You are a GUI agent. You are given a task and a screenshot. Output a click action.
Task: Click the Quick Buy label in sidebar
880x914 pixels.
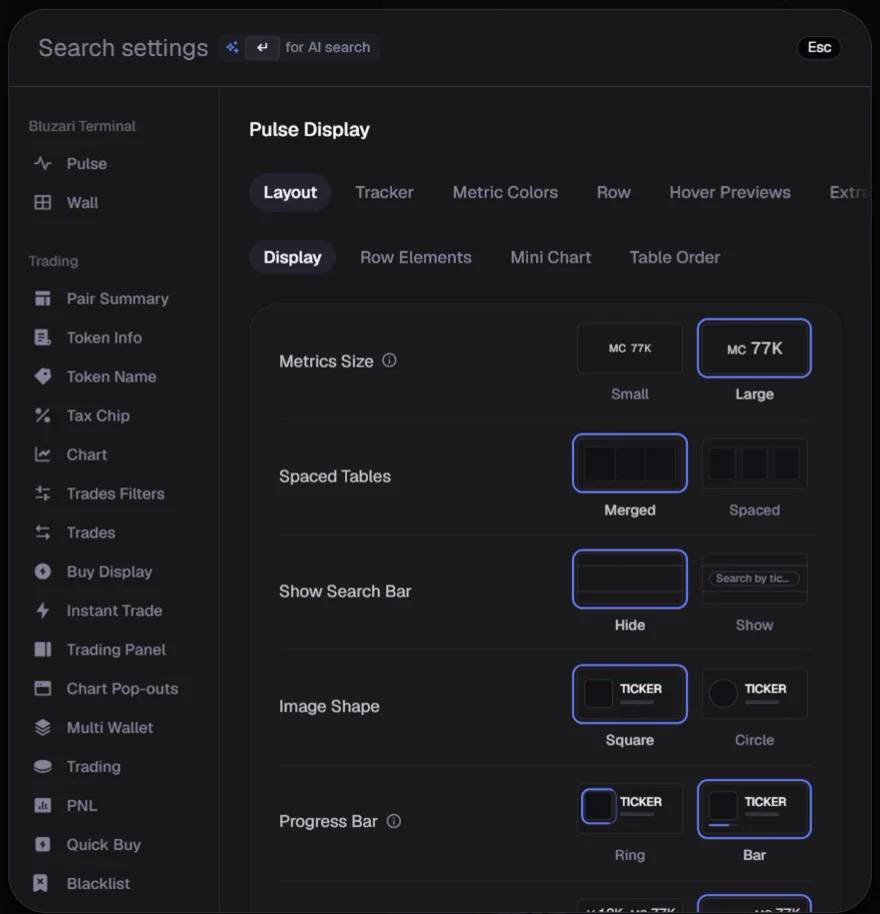click(104, 845)
